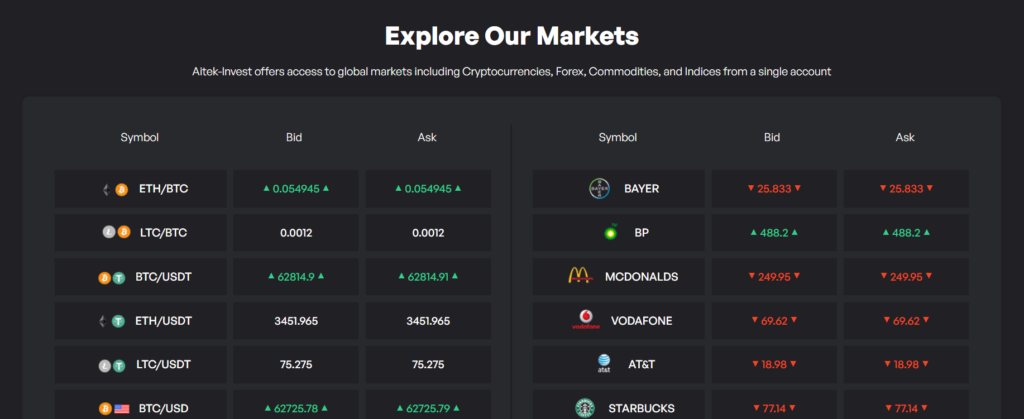Click the BTC/USD flag pair icon
The image size is (1024, 419).
coord(116,408)
